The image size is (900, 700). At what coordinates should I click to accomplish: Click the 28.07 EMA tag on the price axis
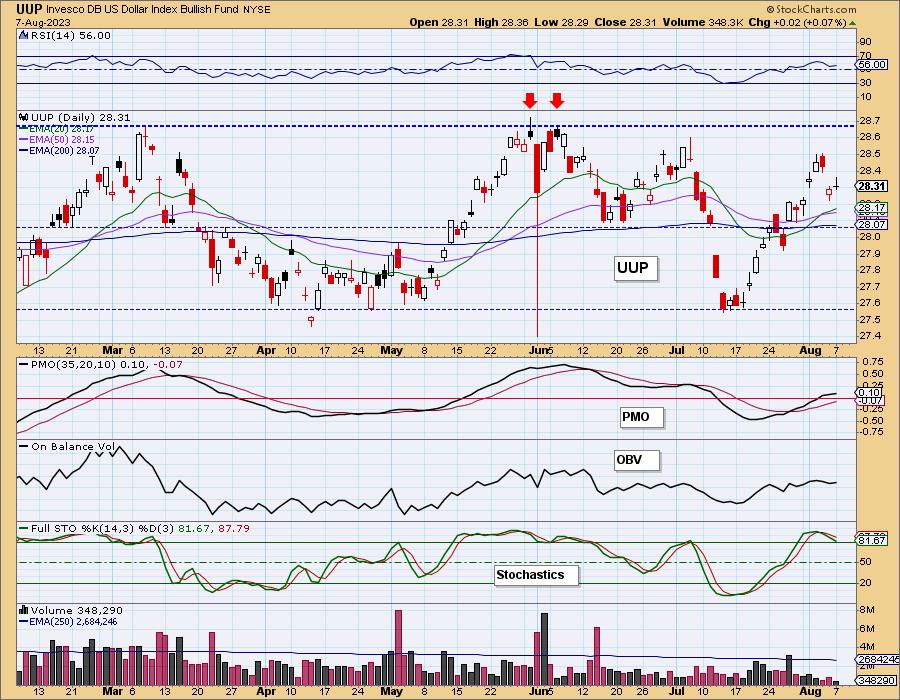(x=872, y=224)
